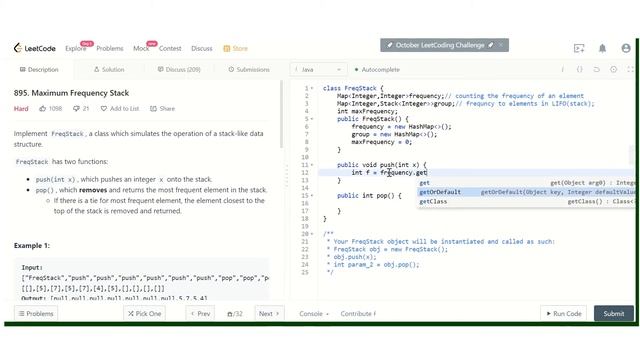Collapse the pop method fold arrow on line 15
The height and width of the screenshot is (360, 640).
[312, 196]
